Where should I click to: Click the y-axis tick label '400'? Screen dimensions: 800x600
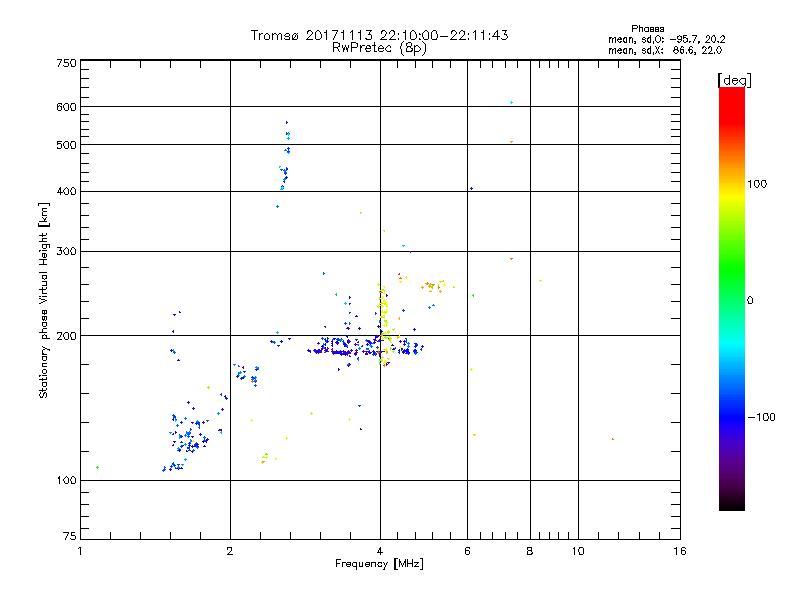(66, 192)
